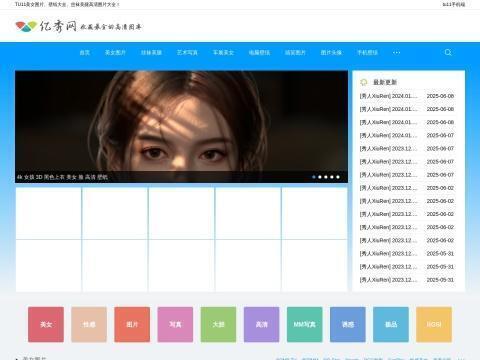Viewport: 480px width, 360px height.
Task: Open the dark blue 诱惑 tag tile
Action: coord(348,324)
